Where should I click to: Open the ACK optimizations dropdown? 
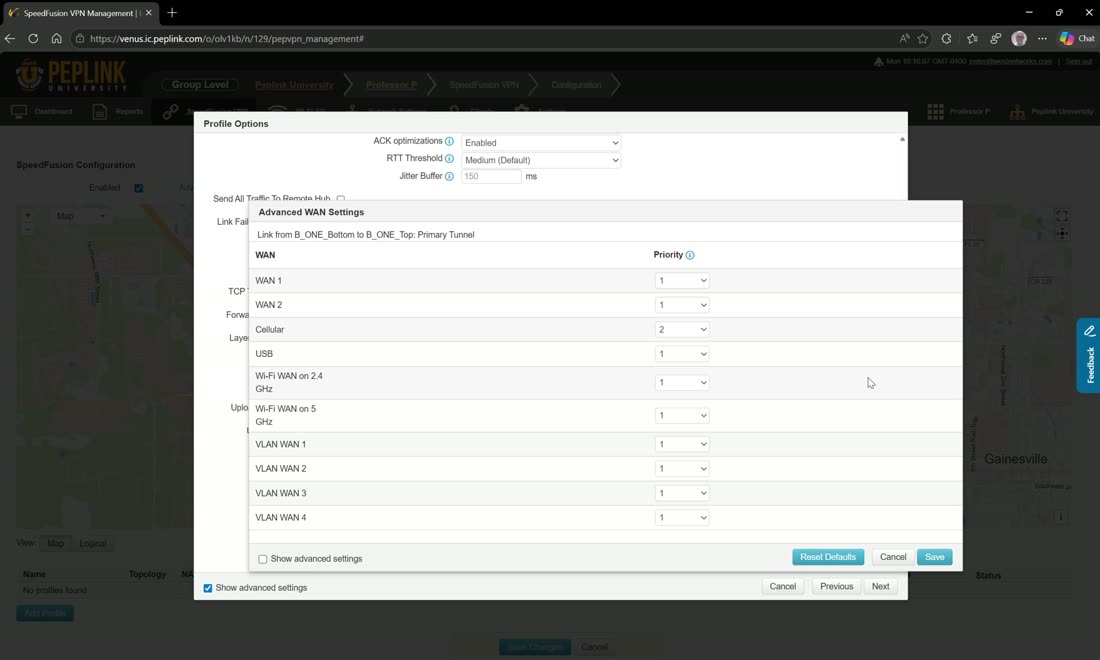(541, 142)
